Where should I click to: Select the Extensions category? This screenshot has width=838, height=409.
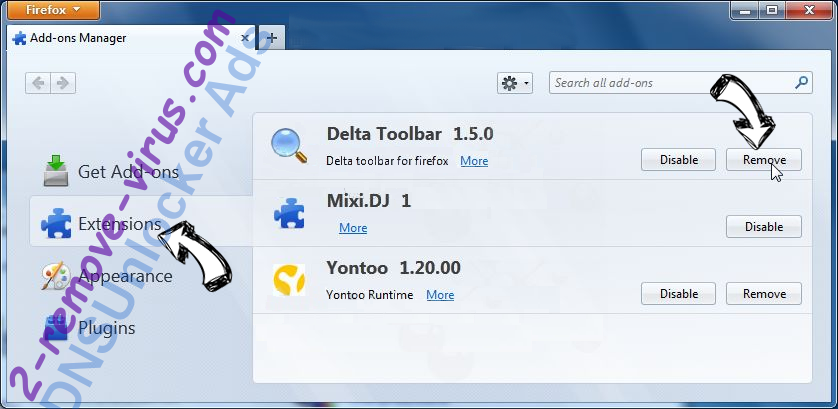(x=141, y=223)
